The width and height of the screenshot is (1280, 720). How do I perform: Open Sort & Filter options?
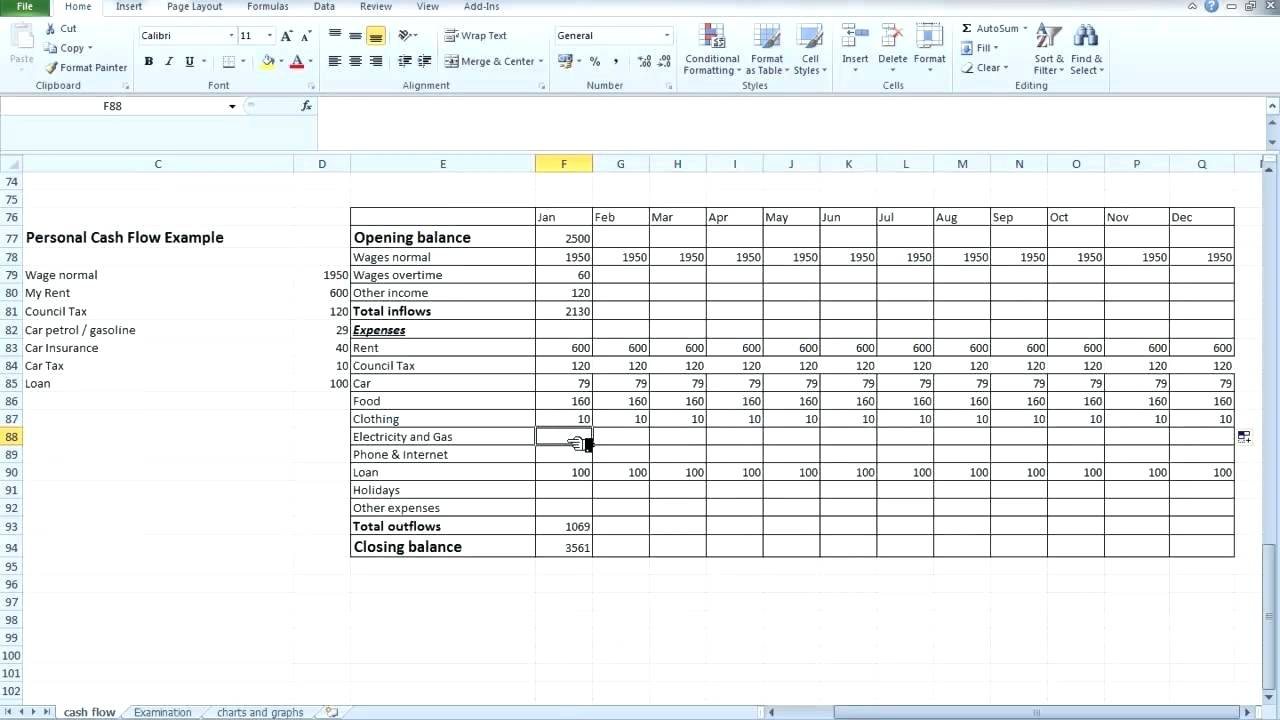(1047, 50)
